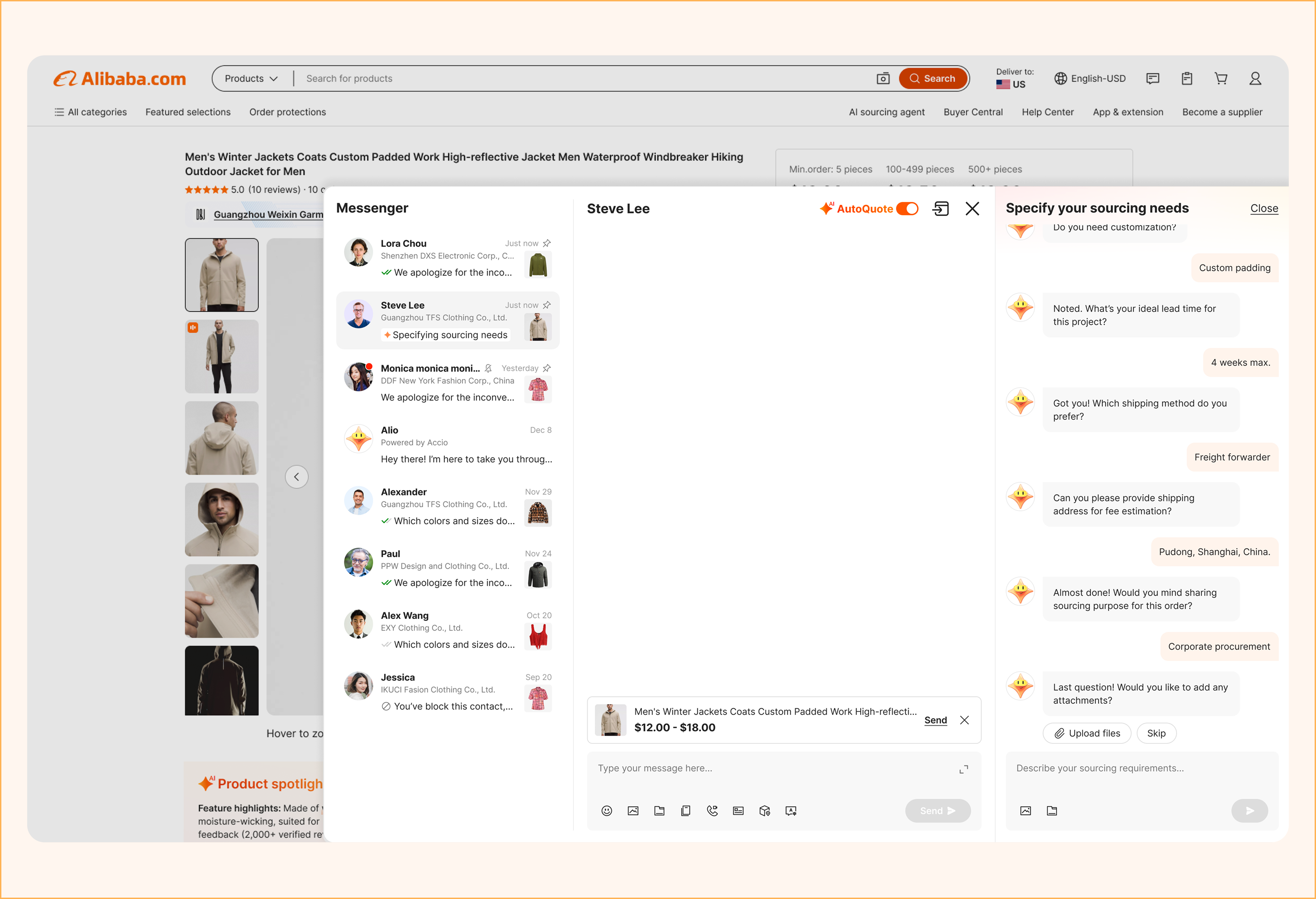The height and width of the screenshot is (899, 1316).
Task: Expand the message input area
Action: pyautogui.click(x=963, y=769)
